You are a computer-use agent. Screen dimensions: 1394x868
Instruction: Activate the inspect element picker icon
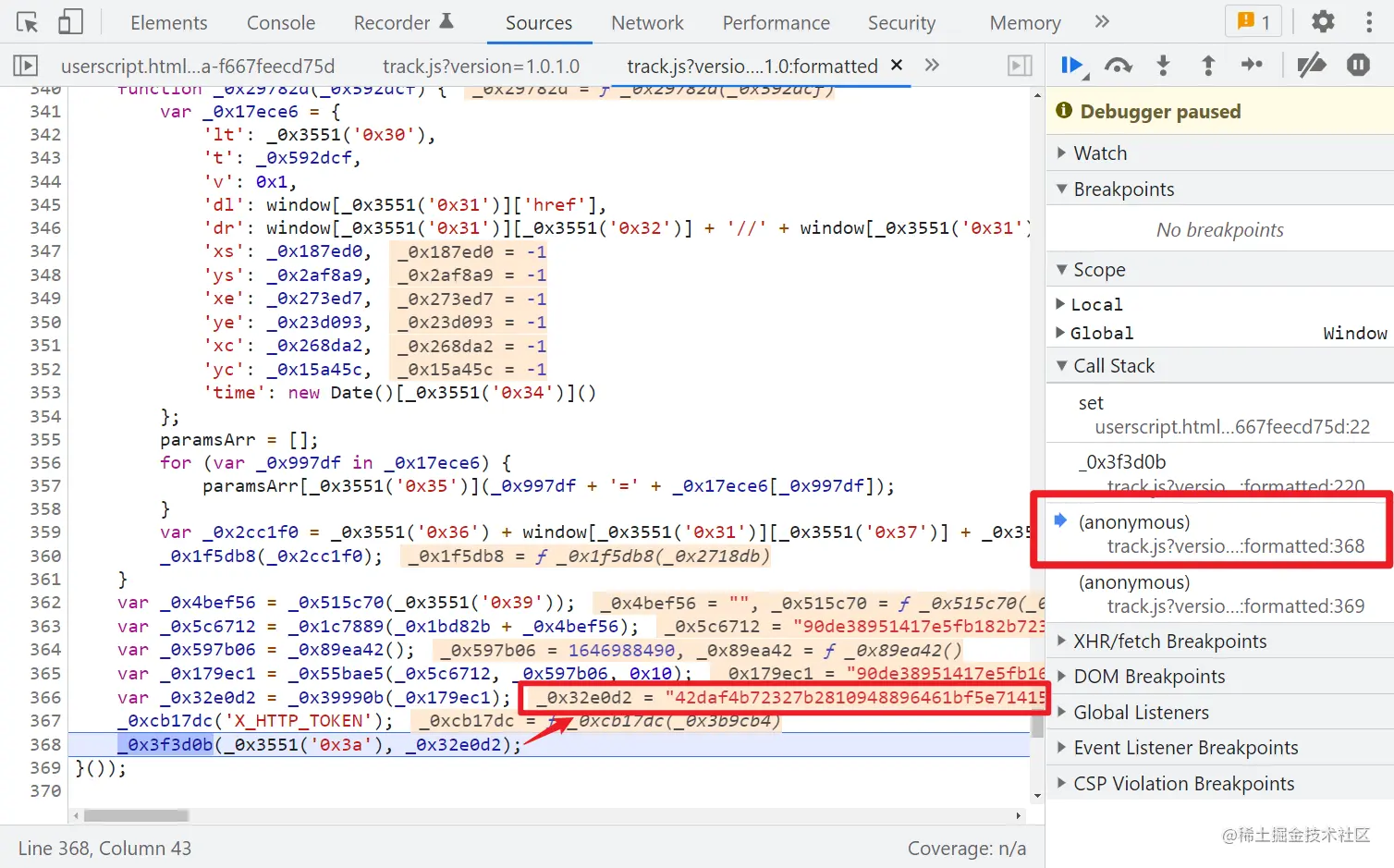[27, 22]
